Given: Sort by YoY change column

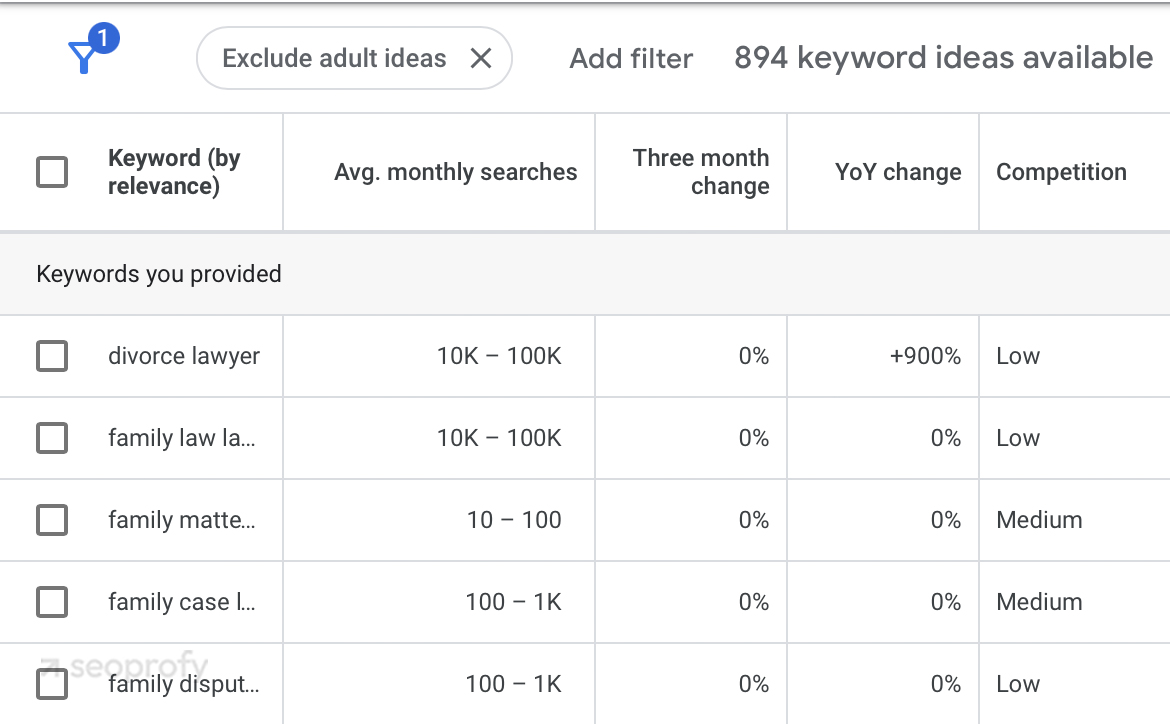Looking at the screenshot, I should point(898,172).
